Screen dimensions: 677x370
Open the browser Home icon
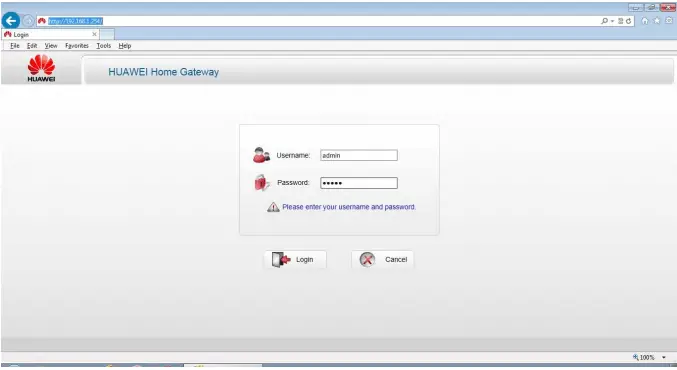click(x=645, y=21)
